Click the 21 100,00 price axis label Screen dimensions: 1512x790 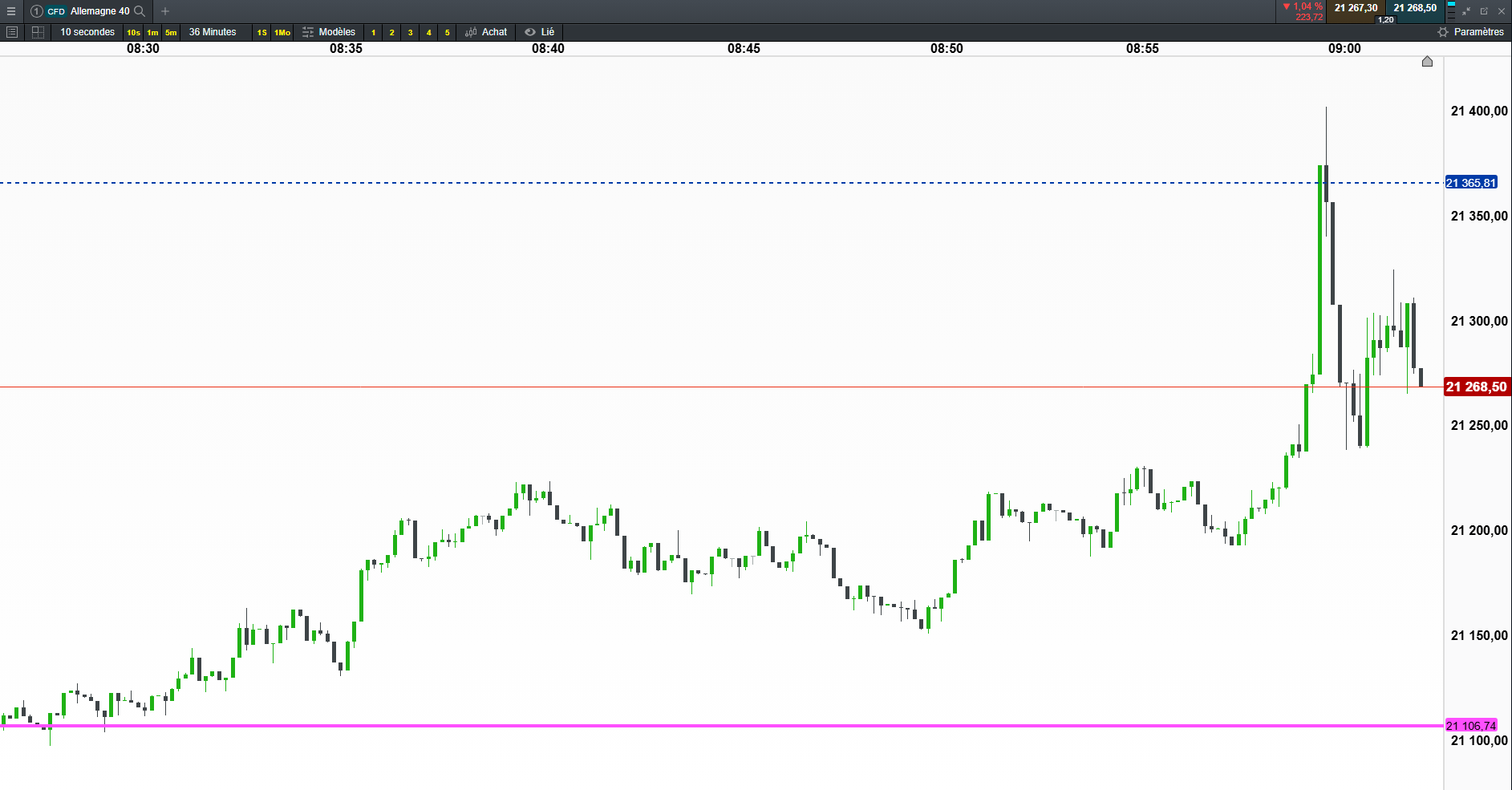[x=1479, y=740]
